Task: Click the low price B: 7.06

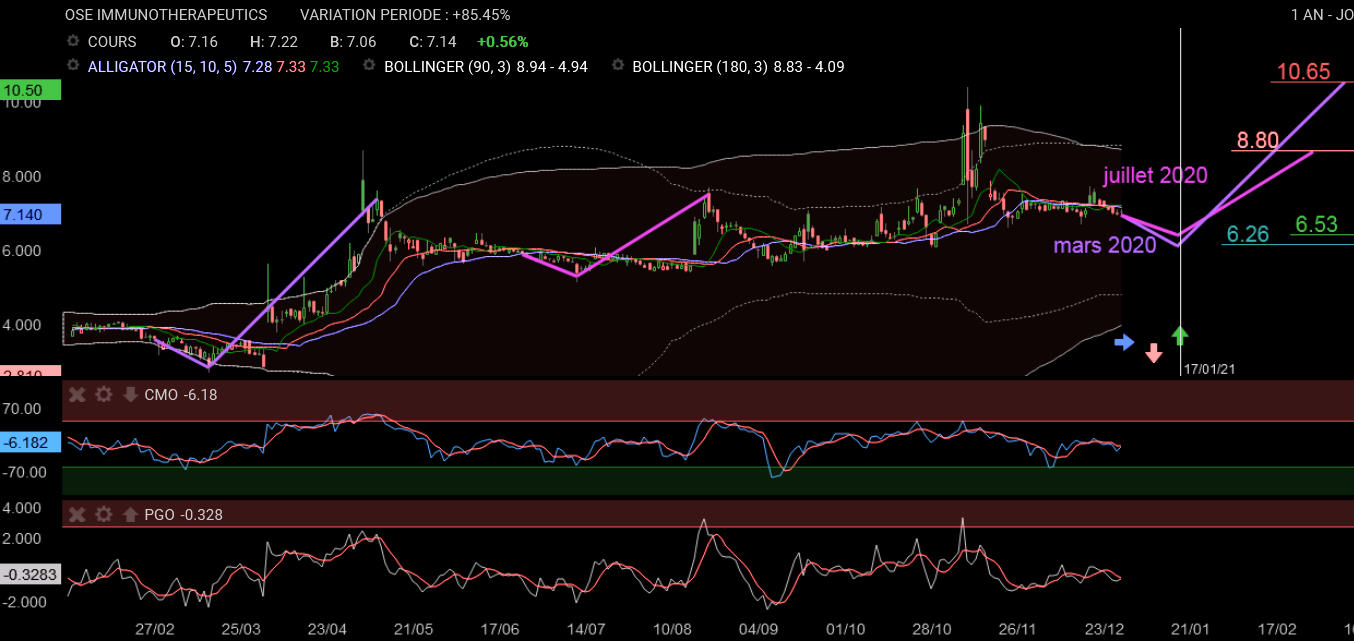Action: (355, 42)
